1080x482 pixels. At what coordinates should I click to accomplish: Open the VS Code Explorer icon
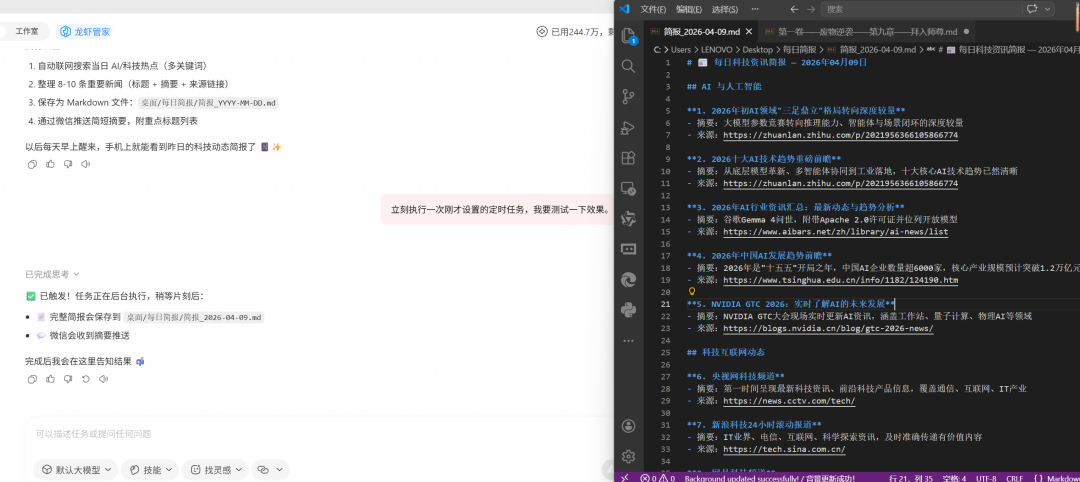point(628,35)
